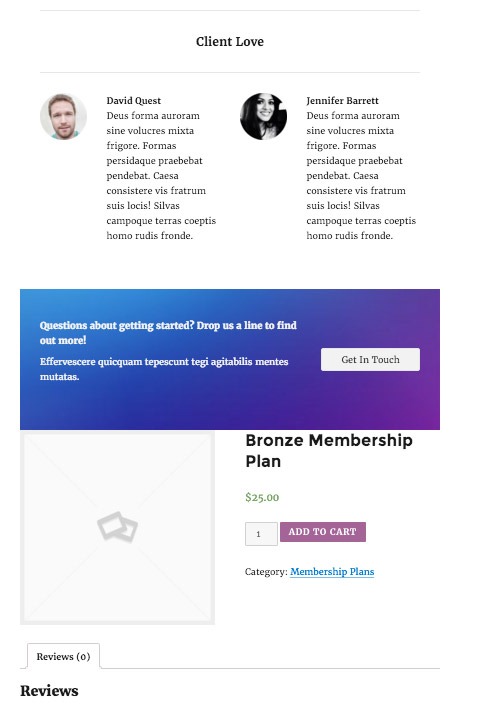484x710 pixels.
Task: Click the Get In Touch button
Action: pos(370,360)
